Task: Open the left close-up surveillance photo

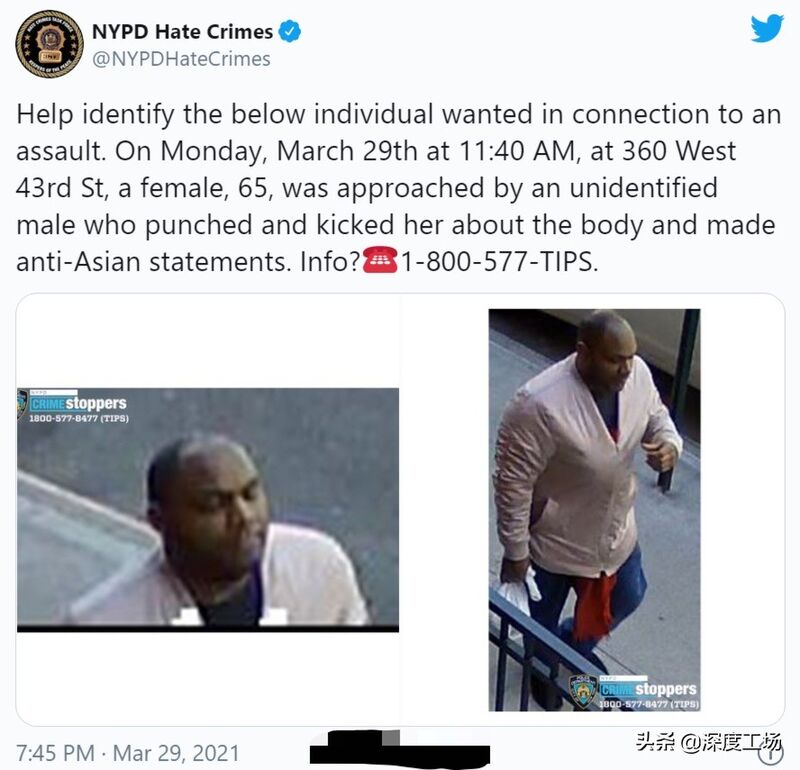Action: tap(208, 510)
